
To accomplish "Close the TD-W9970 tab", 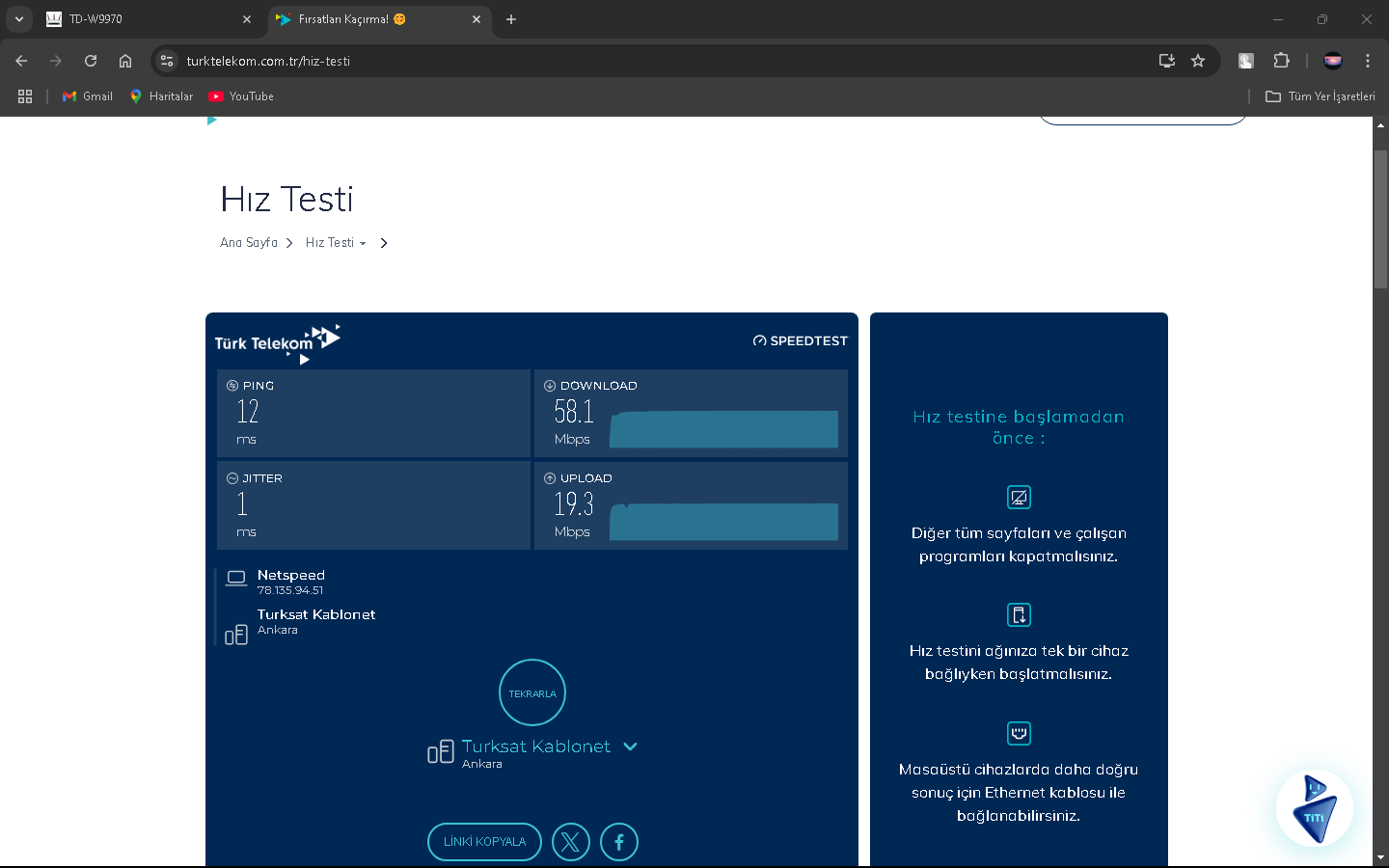I will [x=247, y=19].
